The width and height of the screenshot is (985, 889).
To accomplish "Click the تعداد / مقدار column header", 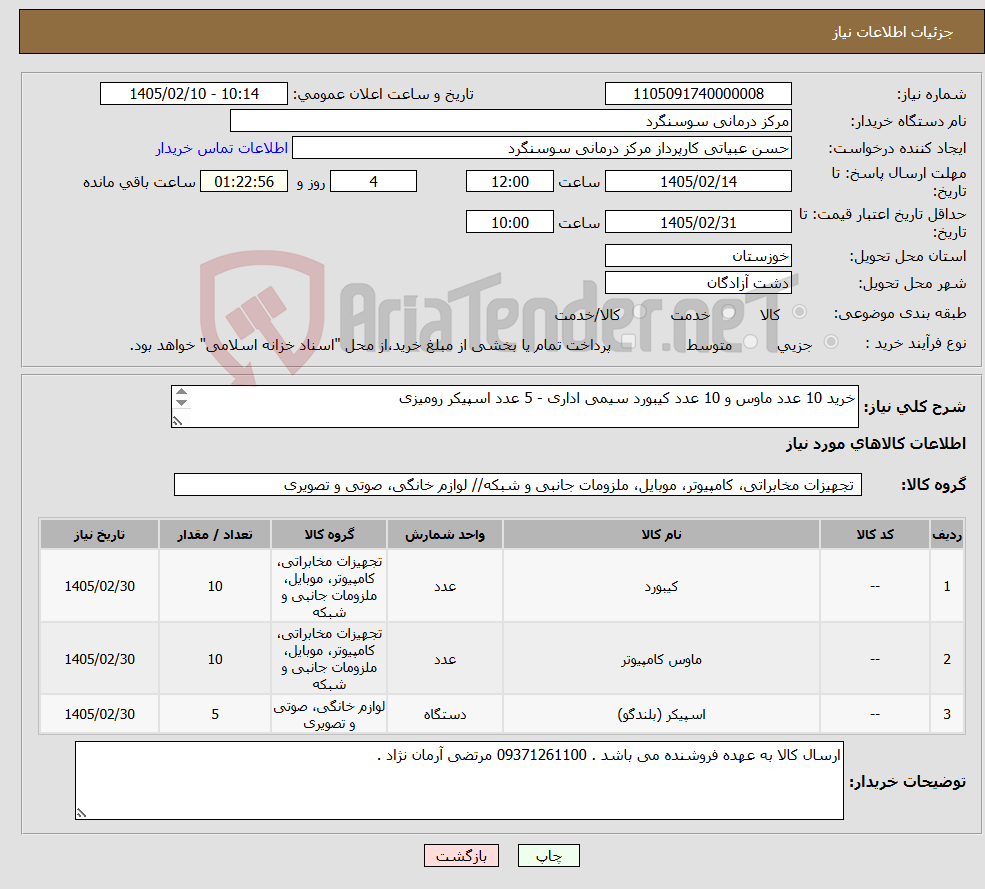I will (x=215, y=534).
